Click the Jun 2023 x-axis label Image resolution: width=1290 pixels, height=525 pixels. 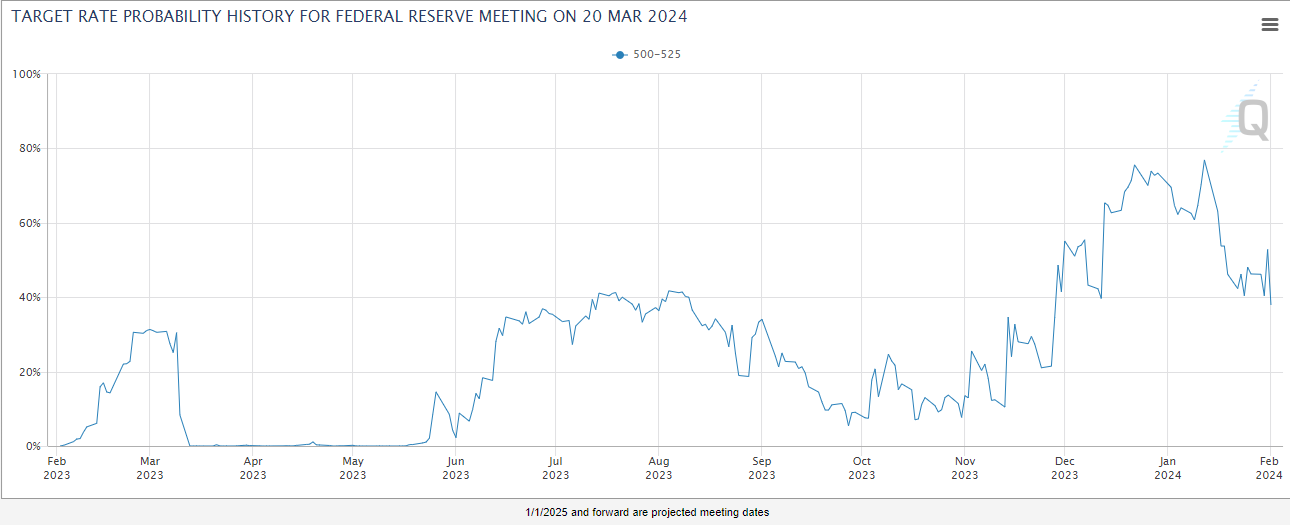point(455,468)
